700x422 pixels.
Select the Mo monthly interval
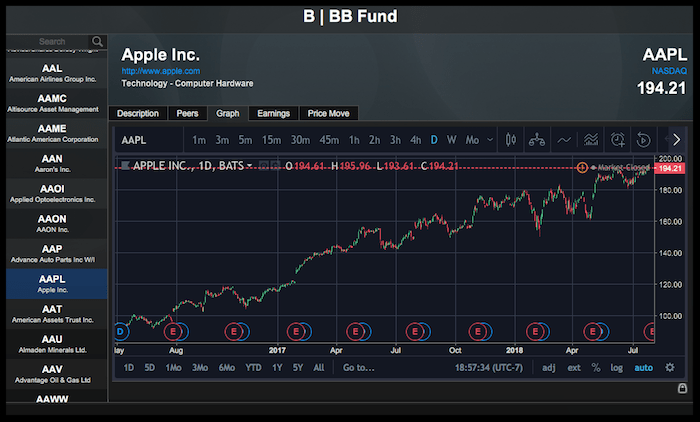(472, 140)
